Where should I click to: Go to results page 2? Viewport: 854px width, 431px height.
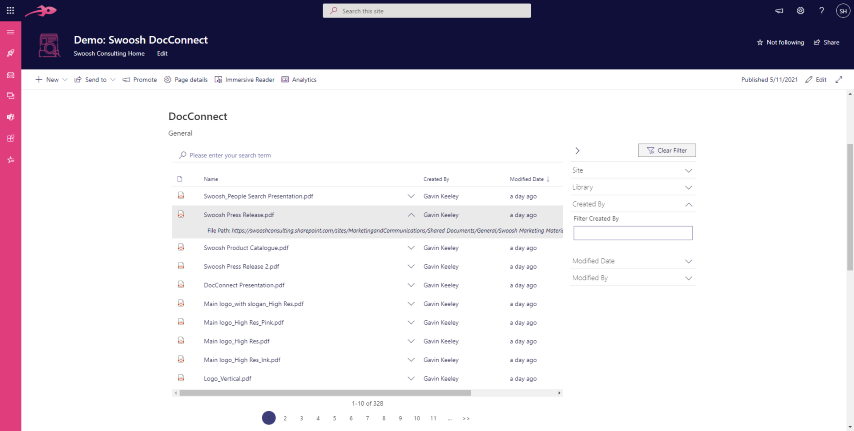pos(285,418)
